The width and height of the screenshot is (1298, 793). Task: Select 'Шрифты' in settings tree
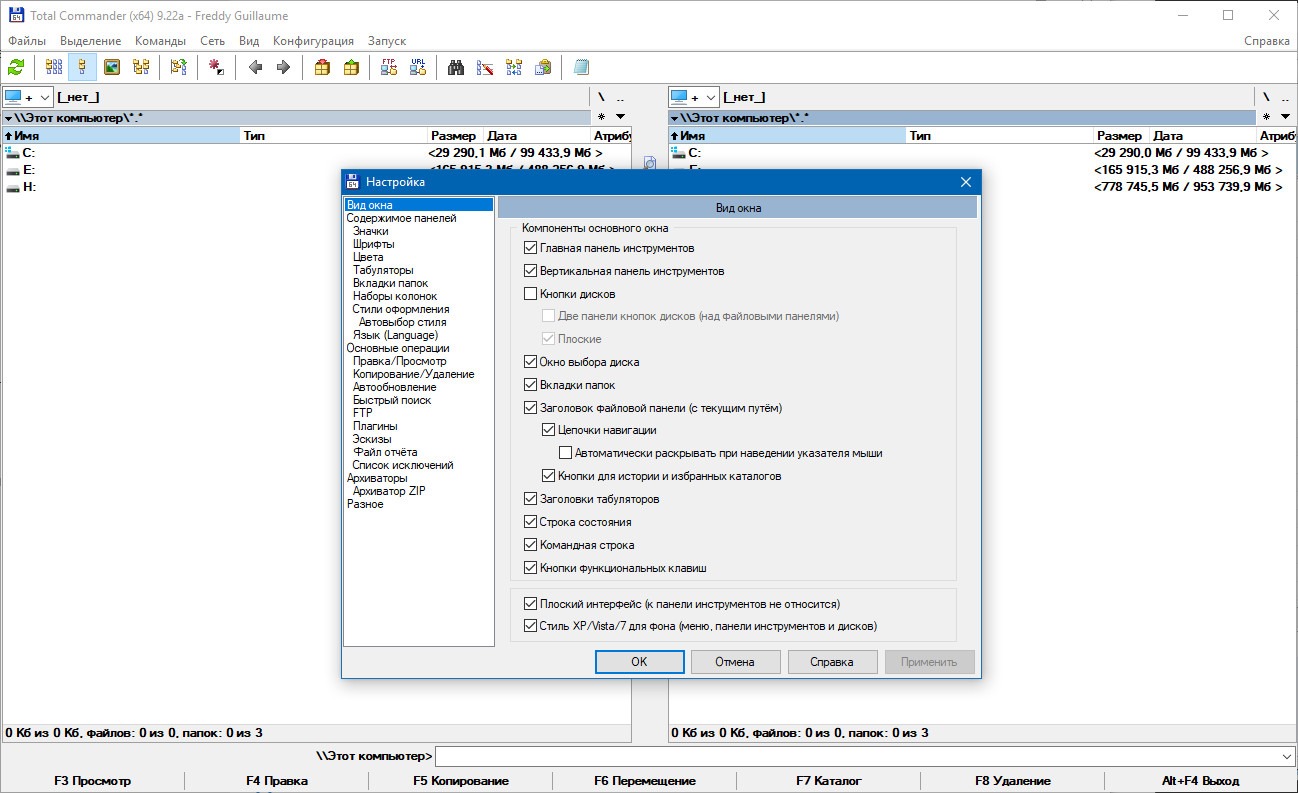pos(373,244)
